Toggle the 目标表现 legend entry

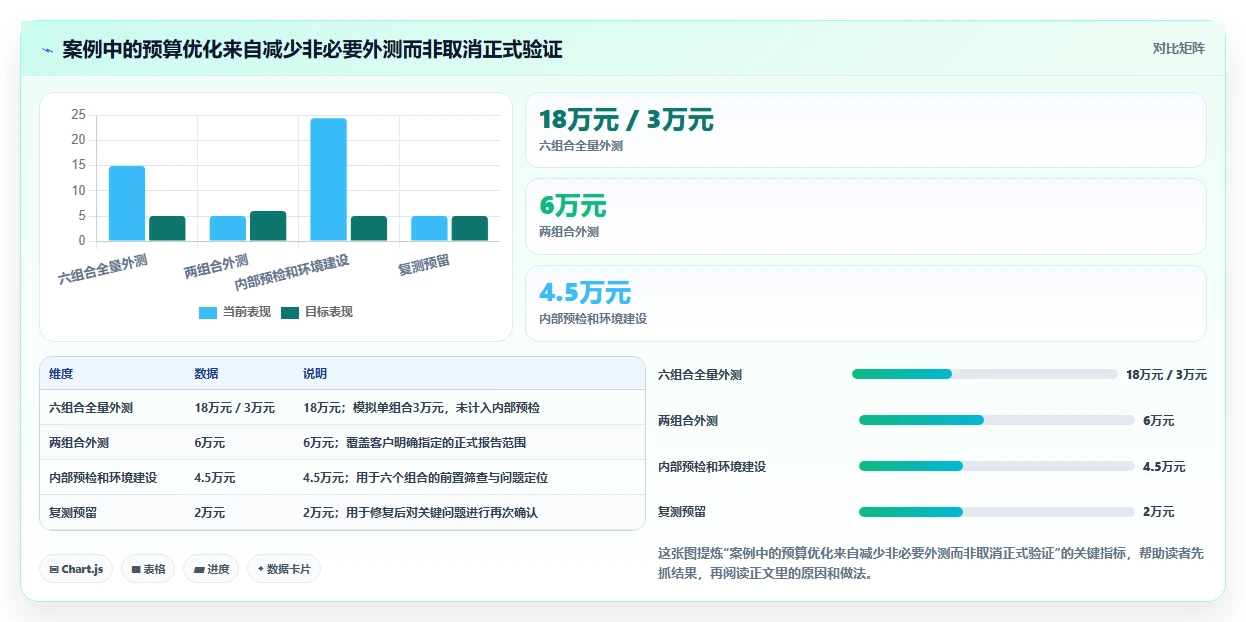pyautogui.click(x=317, y=312)
